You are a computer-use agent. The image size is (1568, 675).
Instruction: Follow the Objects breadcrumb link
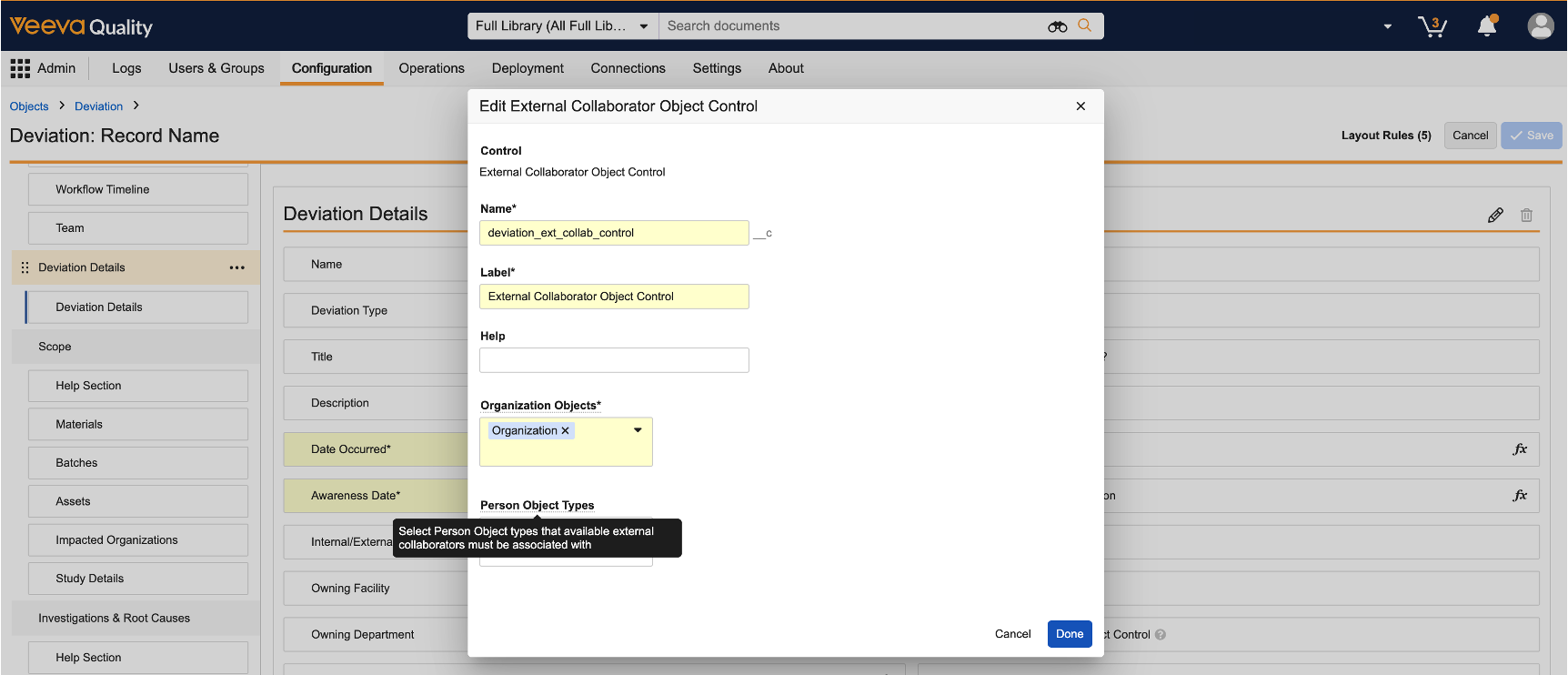pos(29,106)
